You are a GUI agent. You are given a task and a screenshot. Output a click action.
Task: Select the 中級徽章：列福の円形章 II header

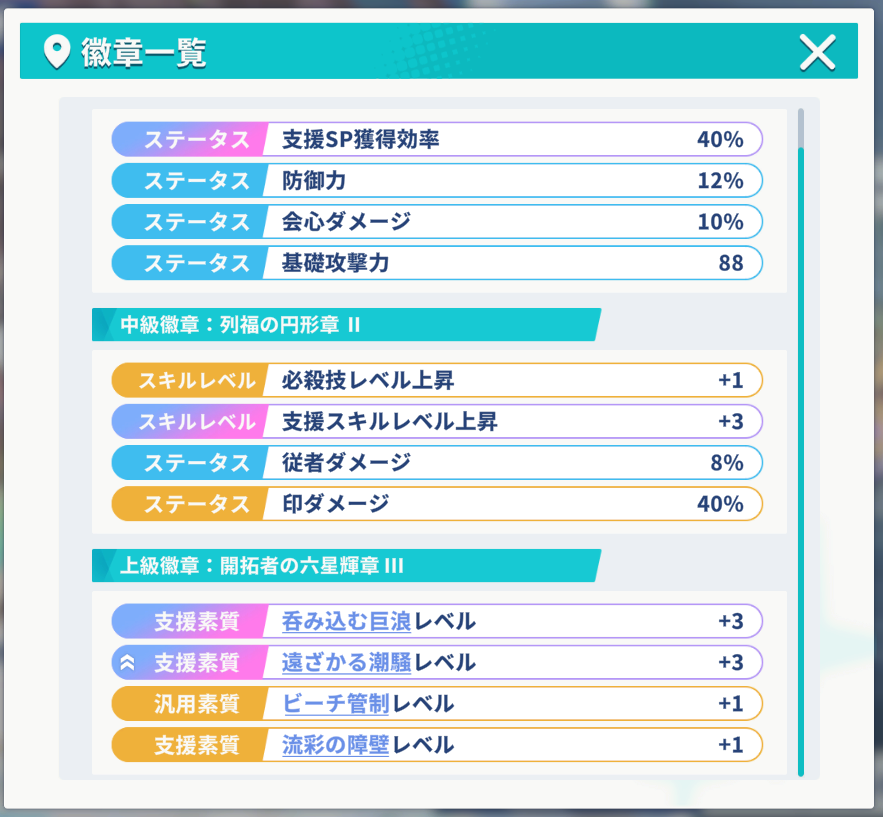point(346,324)
